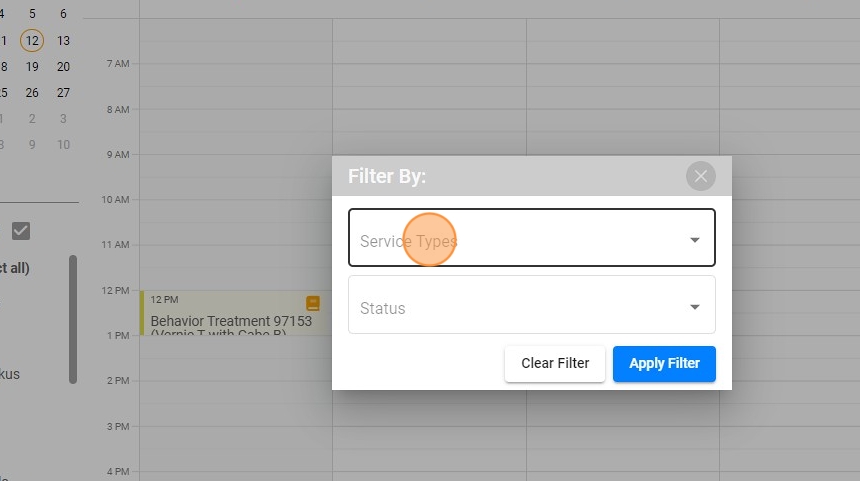Image resolution: width=860 pixels, height=481 pixels.
Task: Pick date 13 in the mini calendar
Action: [63, 40]
